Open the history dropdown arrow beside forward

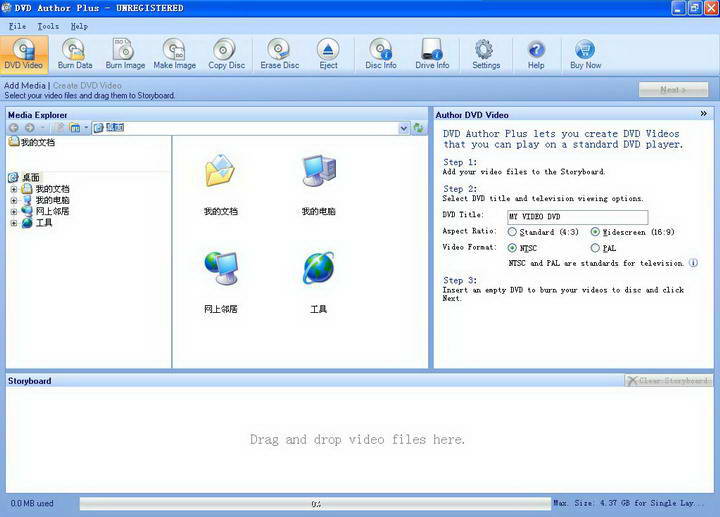43,128
